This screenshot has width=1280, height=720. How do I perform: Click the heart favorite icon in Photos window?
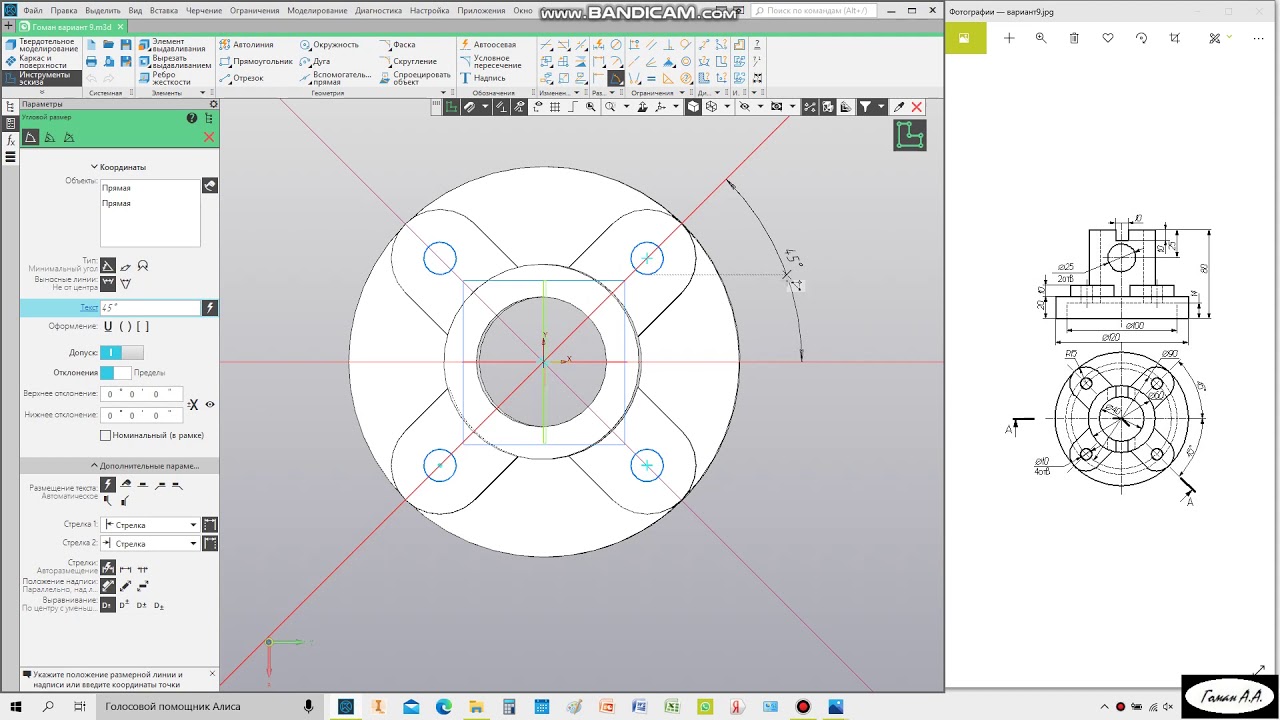click(1108, 38)
